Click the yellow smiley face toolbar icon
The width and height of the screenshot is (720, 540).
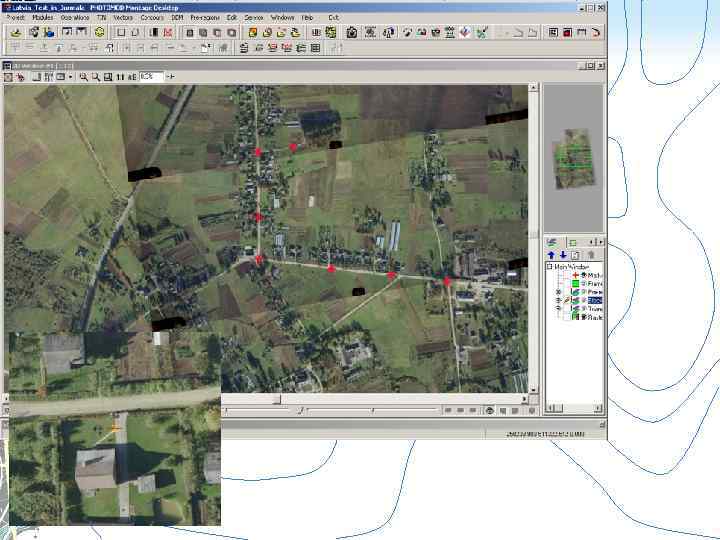coord(100,32)
